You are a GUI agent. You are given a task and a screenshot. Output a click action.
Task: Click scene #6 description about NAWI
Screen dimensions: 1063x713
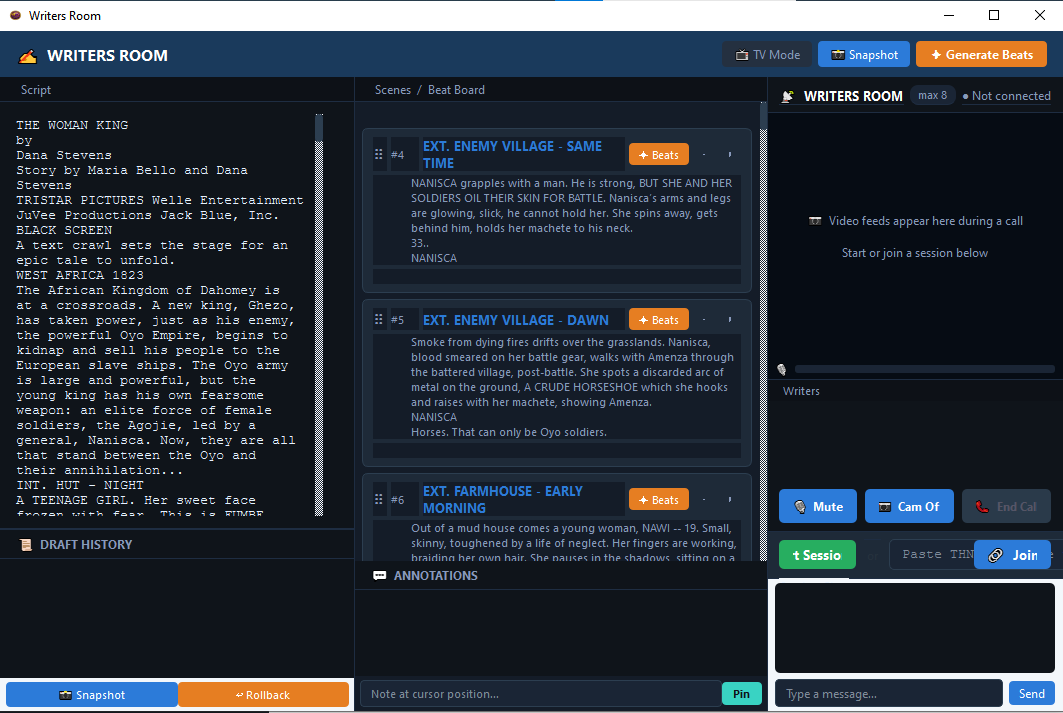(557, 542)
